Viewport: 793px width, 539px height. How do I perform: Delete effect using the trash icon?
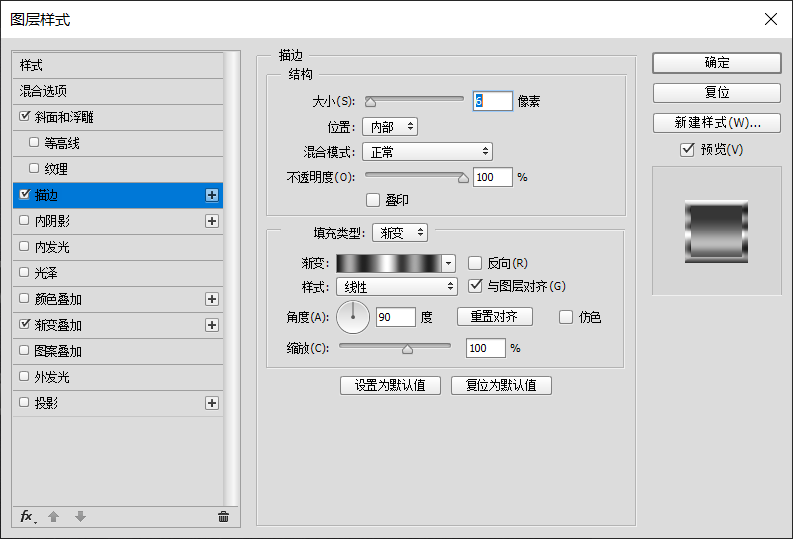(x=224, y=516)
